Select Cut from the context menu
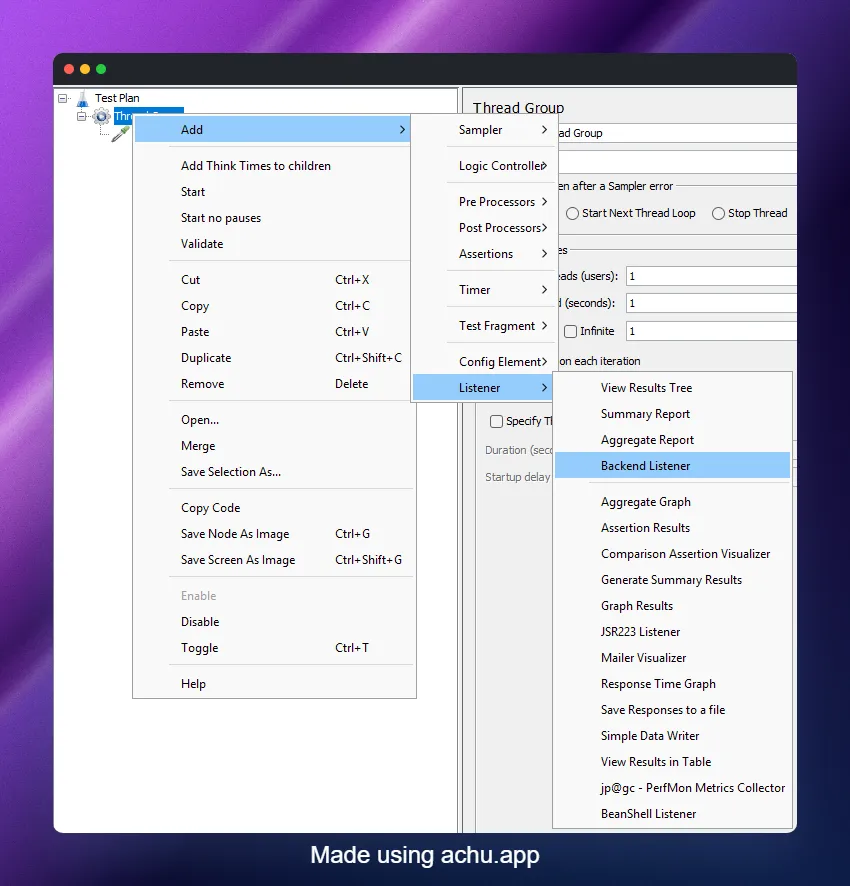Viewport: 850px width, 886px height. (x=272, y=280)
